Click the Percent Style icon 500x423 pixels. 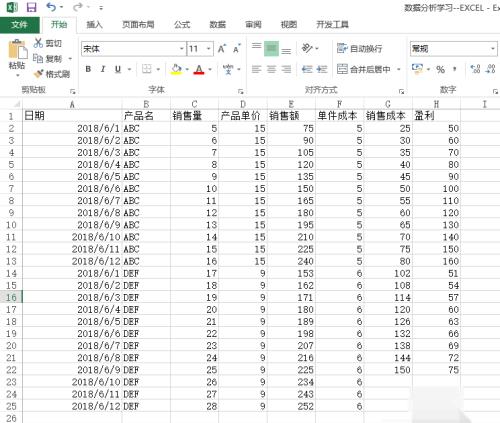pyautogui.click(x=441, y=69)
